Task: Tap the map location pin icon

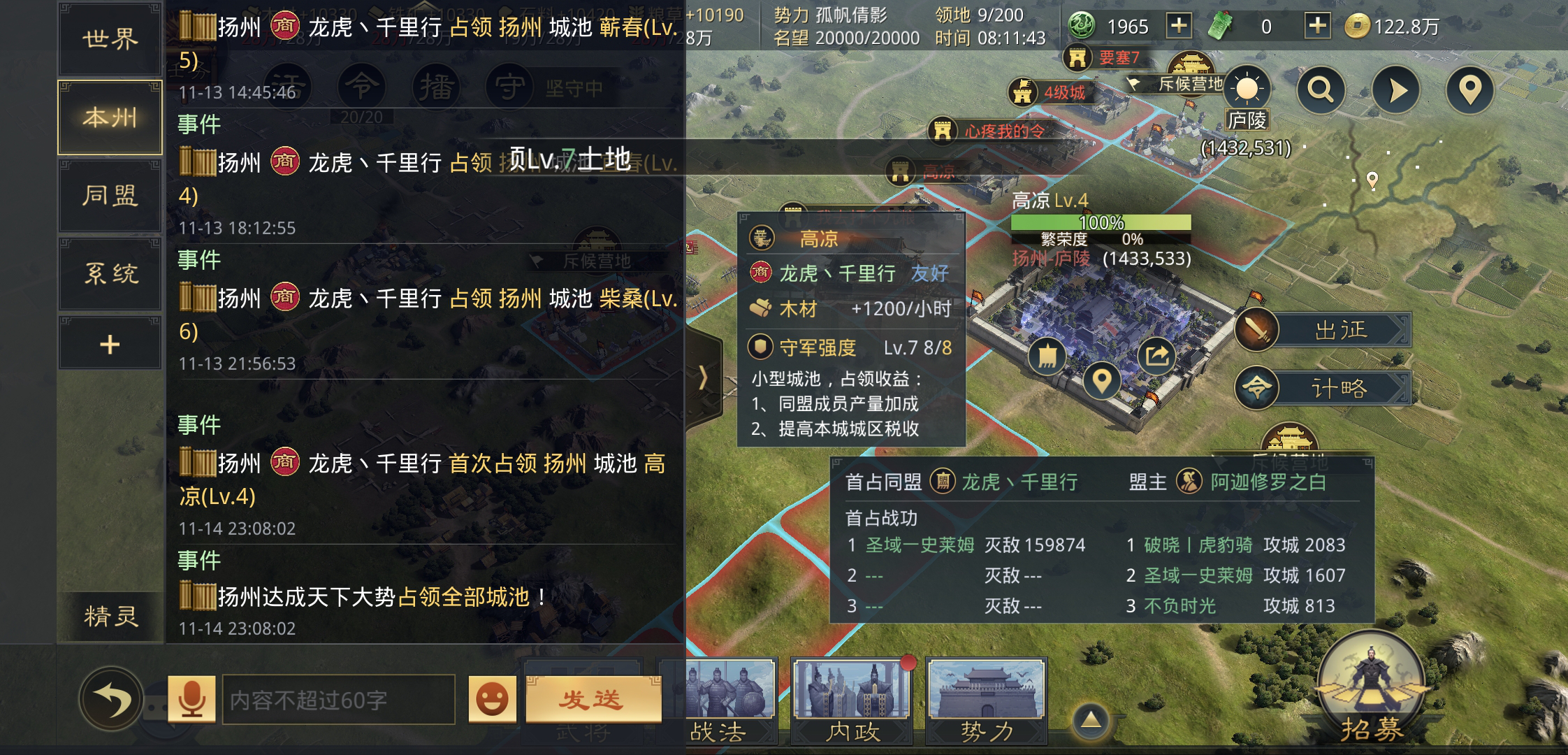Action: [1470, 90]
